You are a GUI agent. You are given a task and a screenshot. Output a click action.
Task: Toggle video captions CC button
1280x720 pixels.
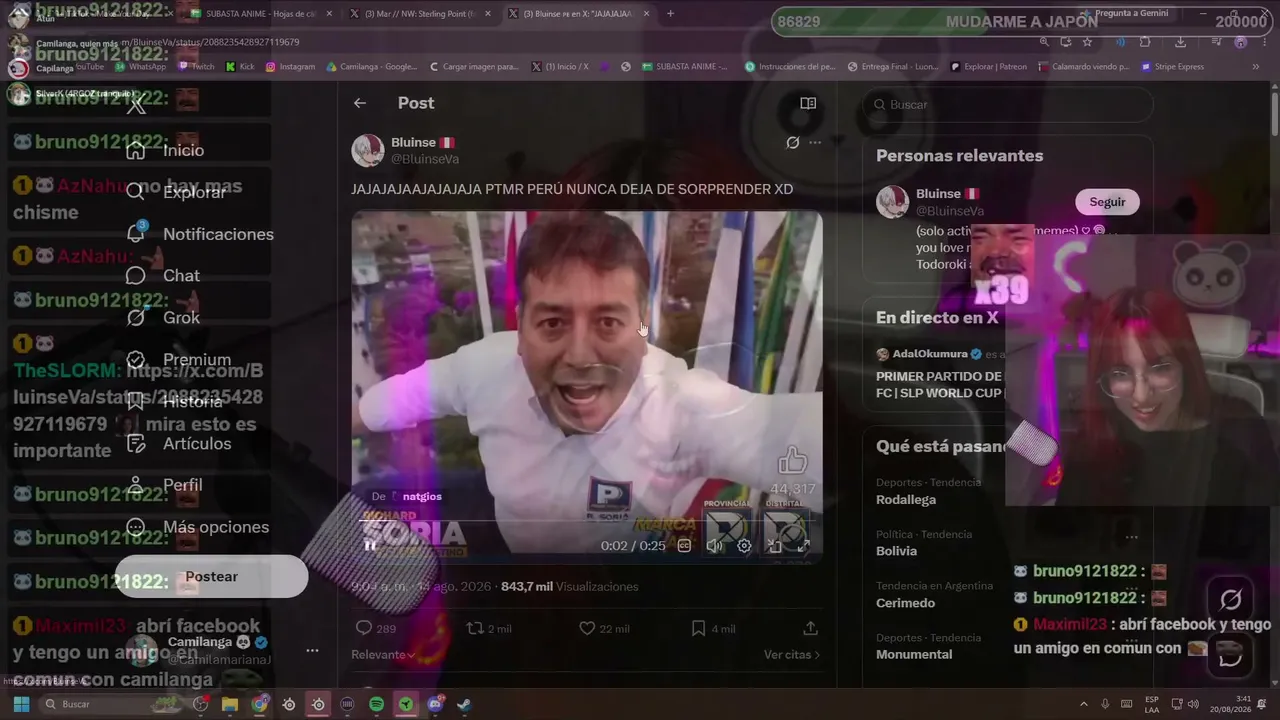click(x=684, y=546)
